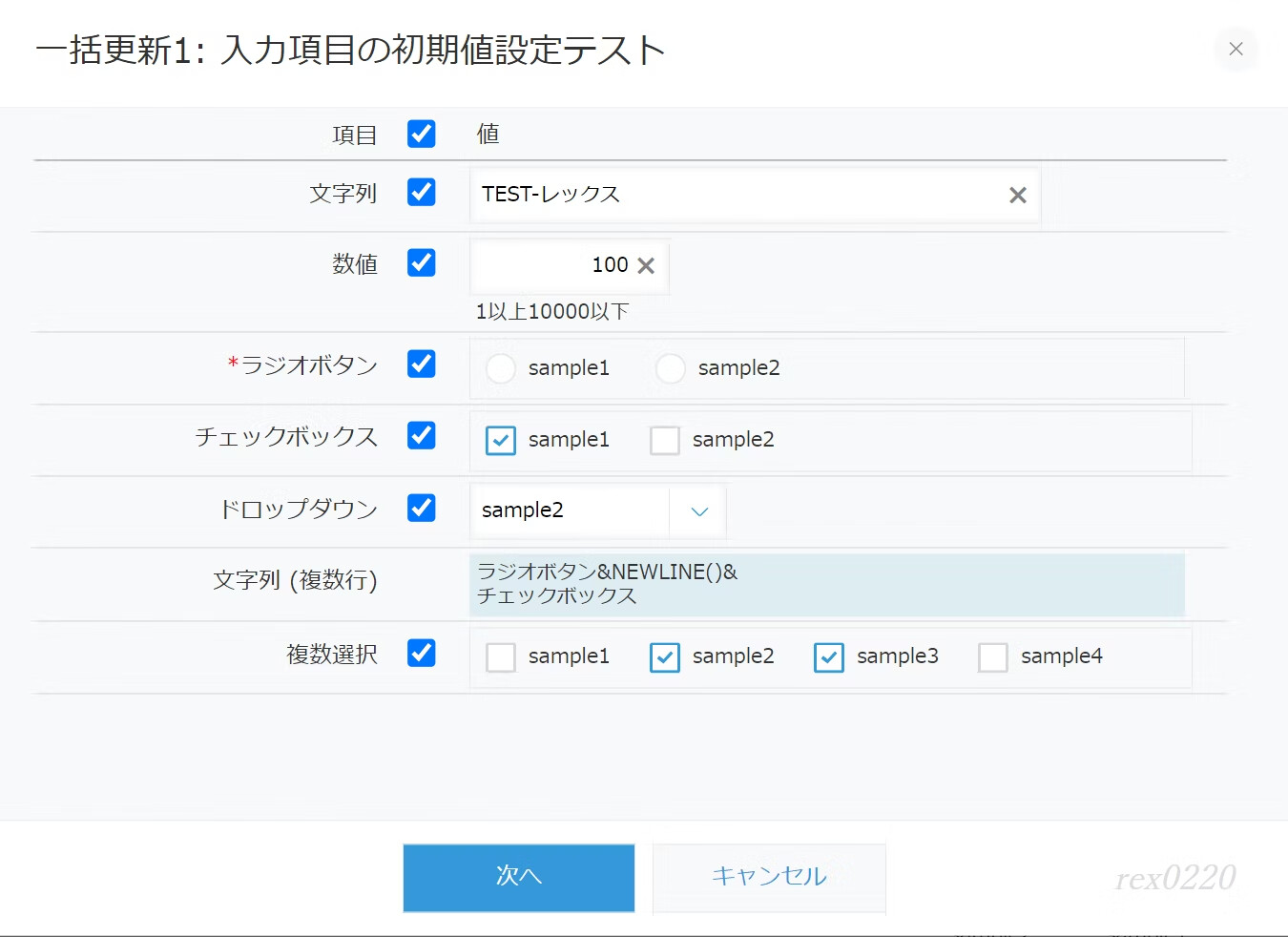Uncheck the 文字列 row checkbox

click(x=422, y=193)
